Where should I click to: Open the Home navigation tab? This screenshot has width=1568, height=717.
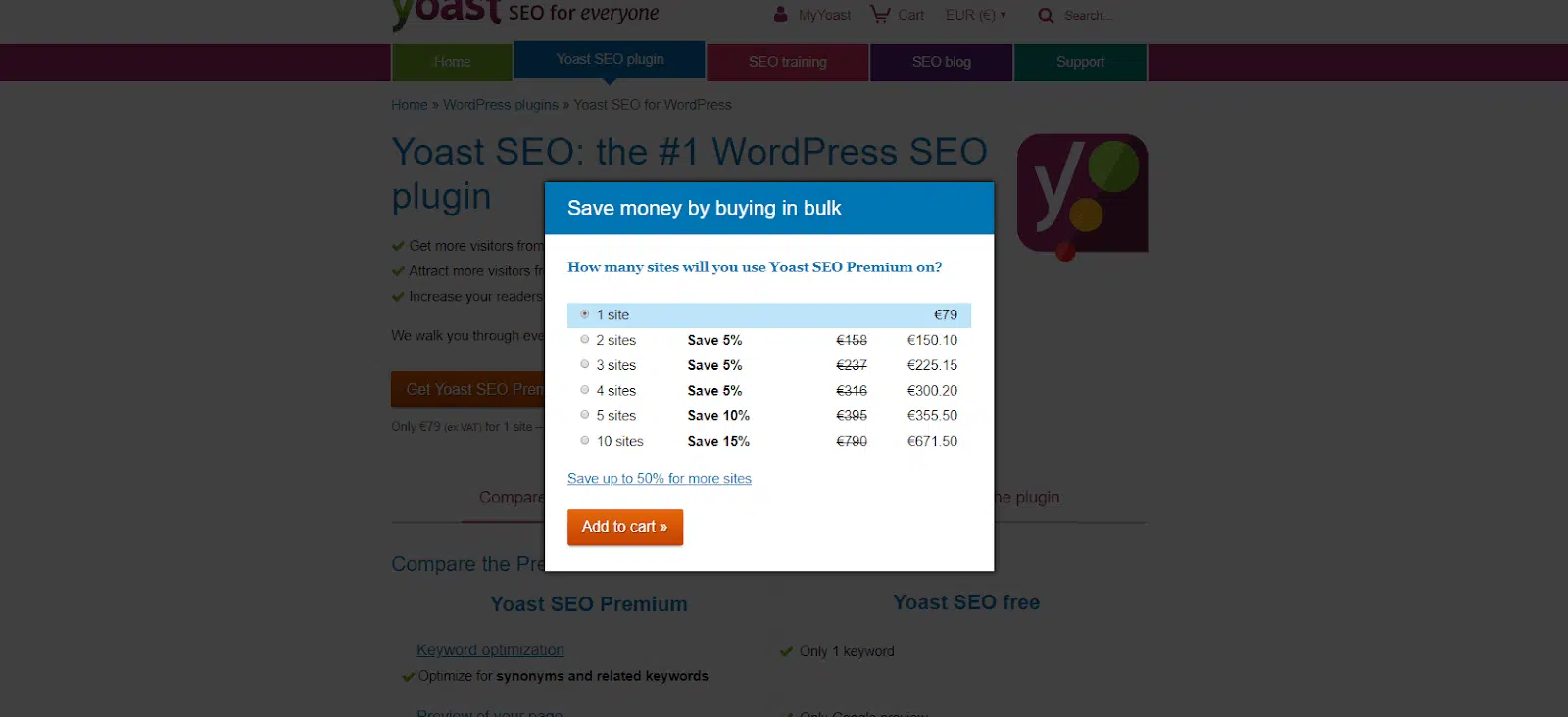click(x=452, y=62)
